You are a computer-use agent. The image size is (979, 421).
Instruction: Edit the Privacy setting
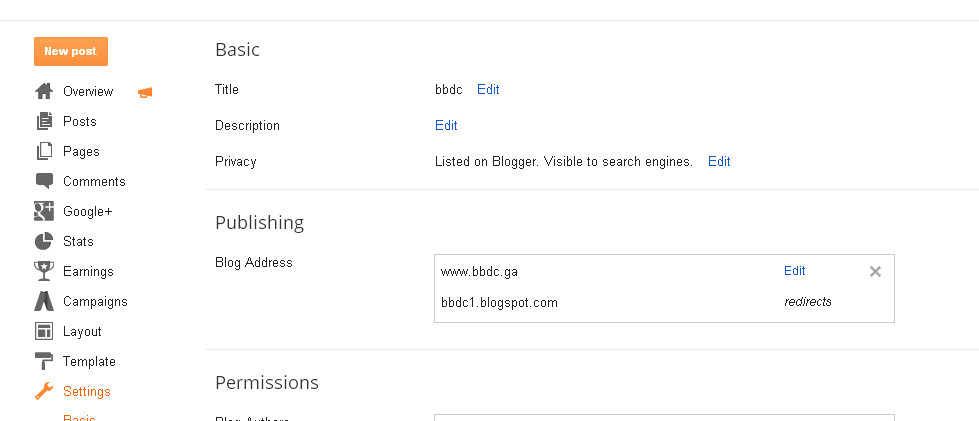coord(719,162)
